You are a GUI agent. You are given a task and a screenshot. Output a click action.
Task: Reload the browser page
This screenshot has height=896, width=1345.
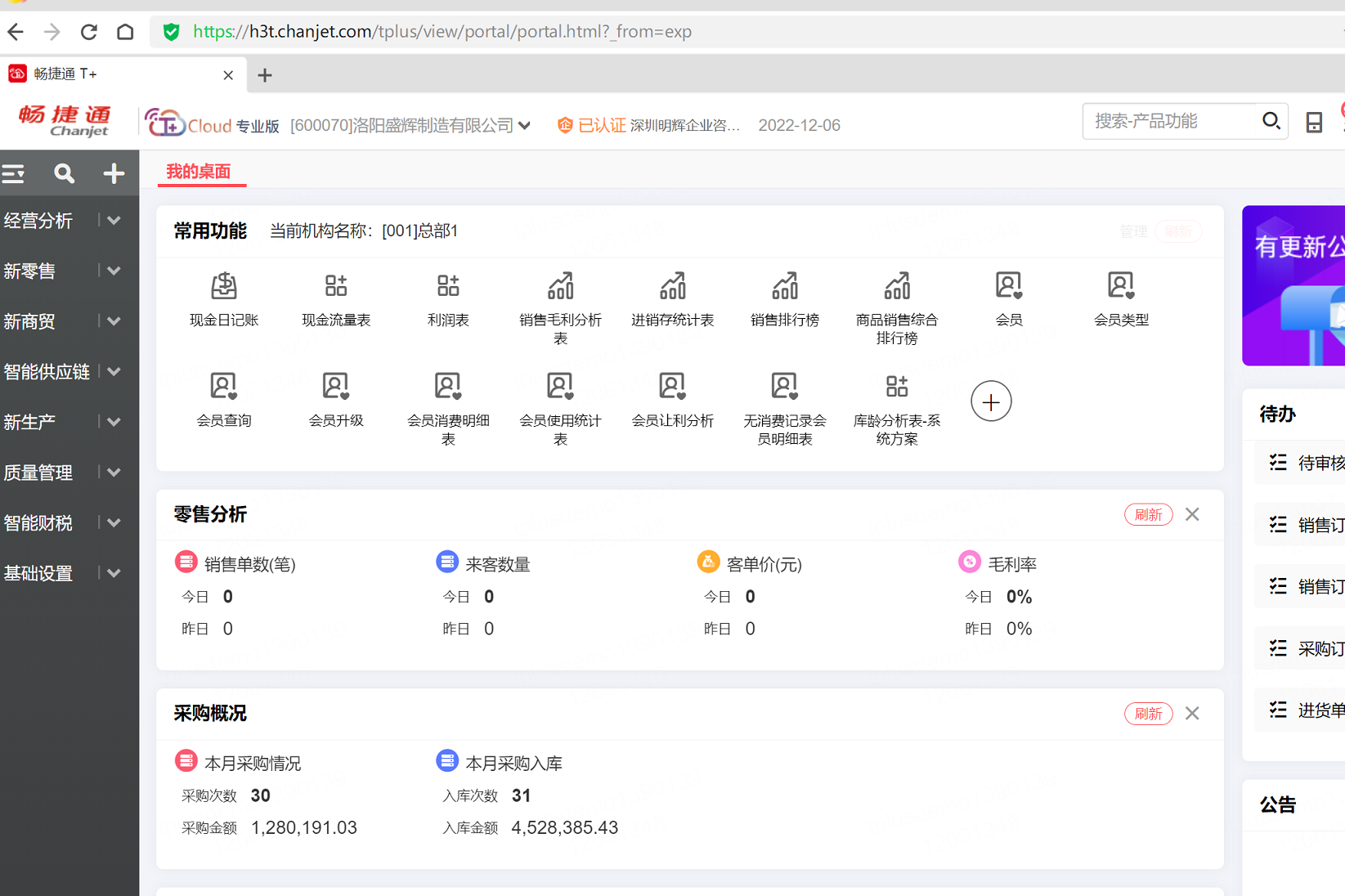[88, 32]
